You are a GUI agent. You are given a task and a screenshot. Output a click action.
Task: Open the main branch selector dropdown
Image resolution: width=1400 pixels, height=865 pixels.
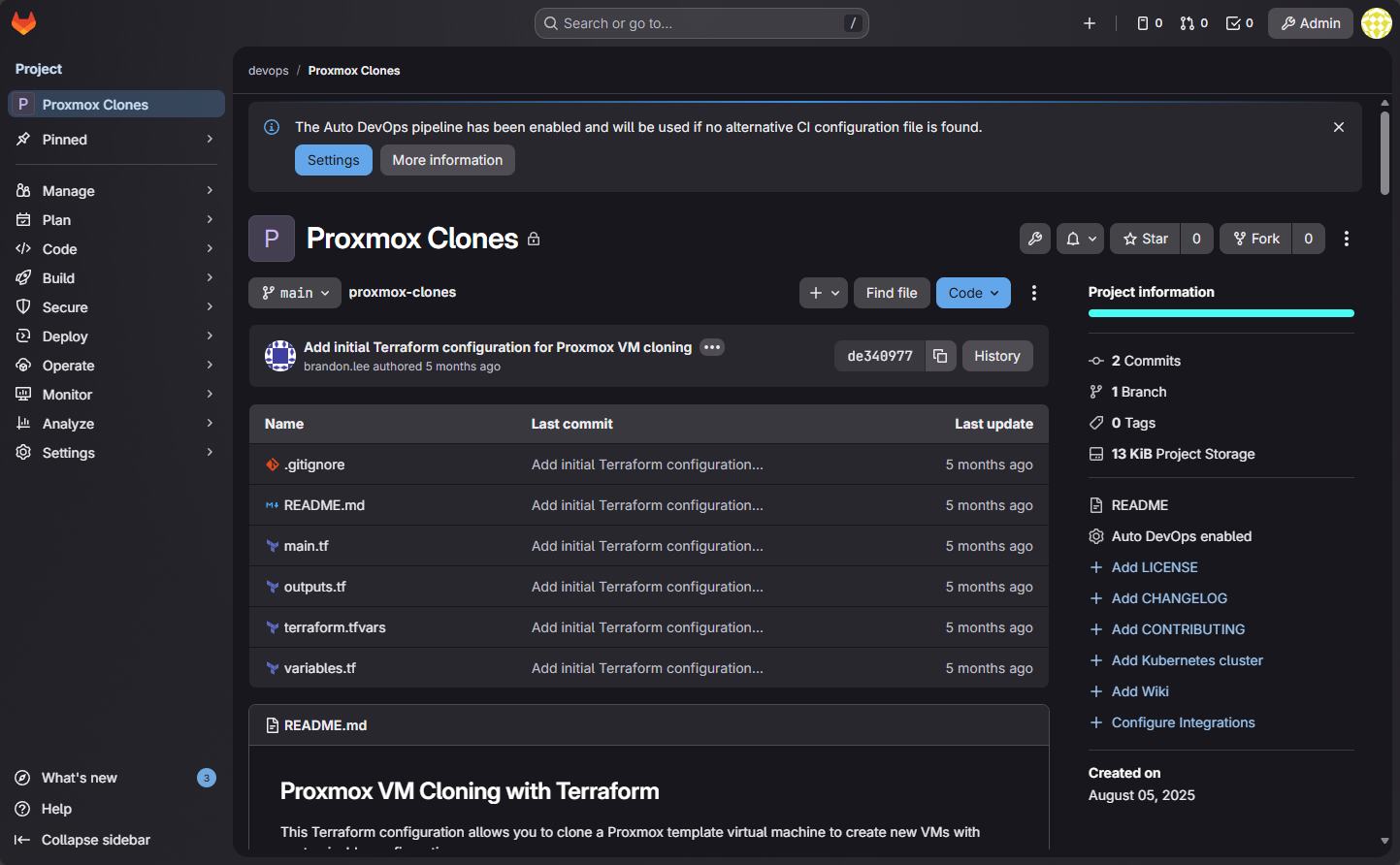pos(295,293)
